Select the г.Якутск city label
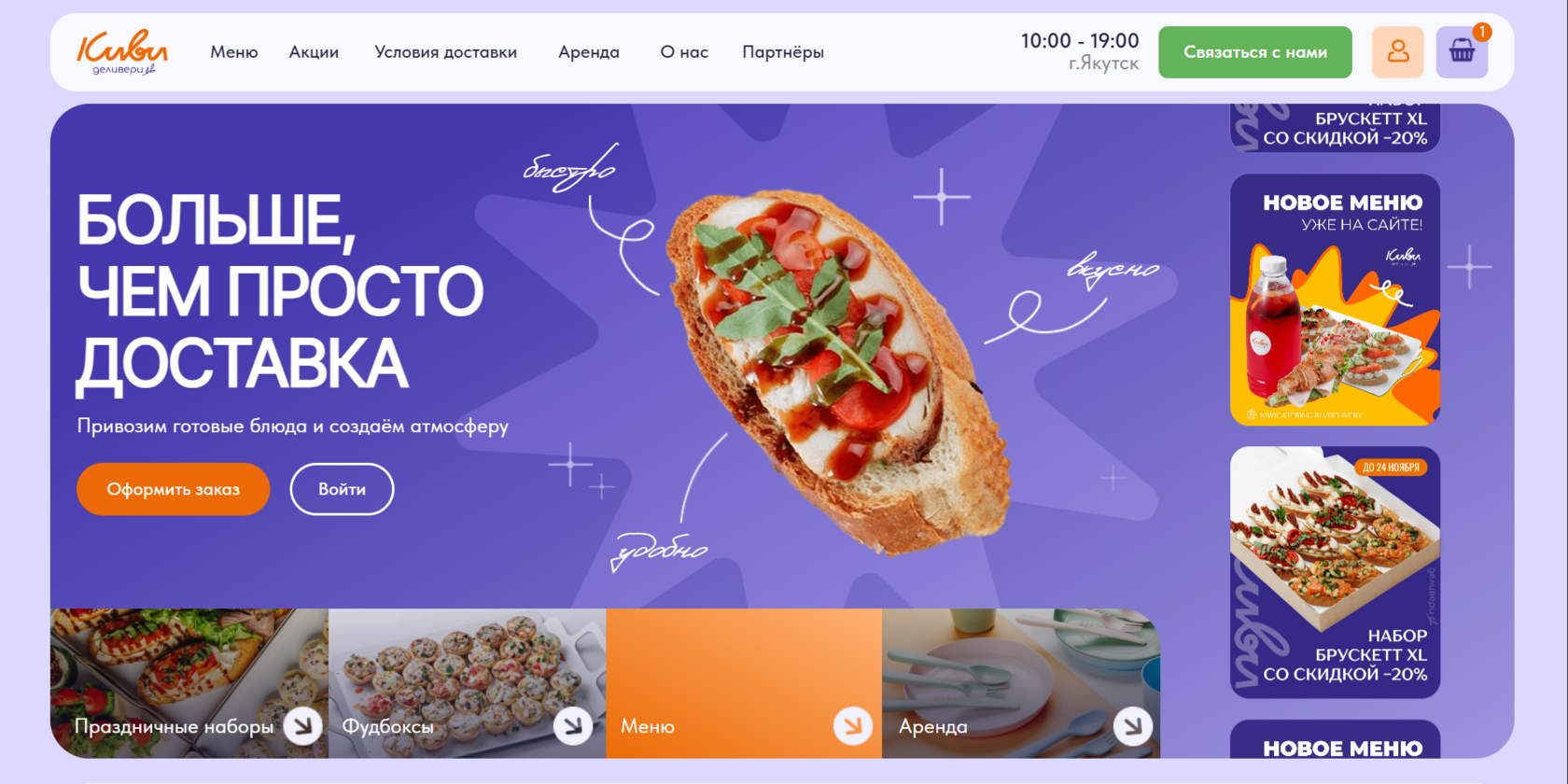Image resolution: width=1568 pixels, height=784 pixels. (1104, 63)
